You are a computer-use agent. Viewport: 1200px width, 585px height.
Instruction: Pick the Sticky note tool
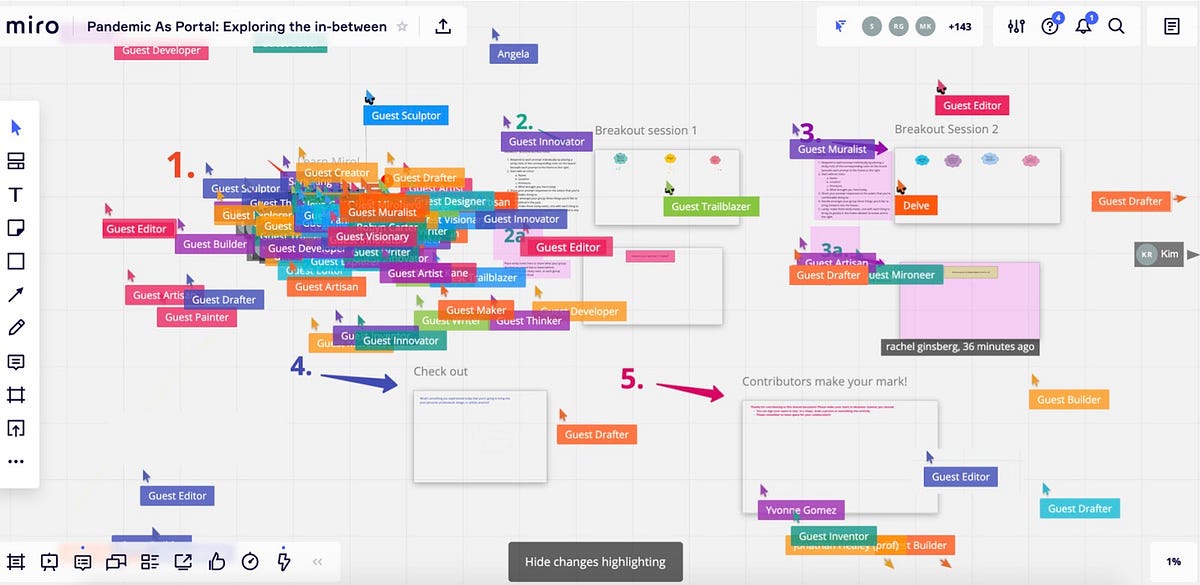[x=16, y=228]
